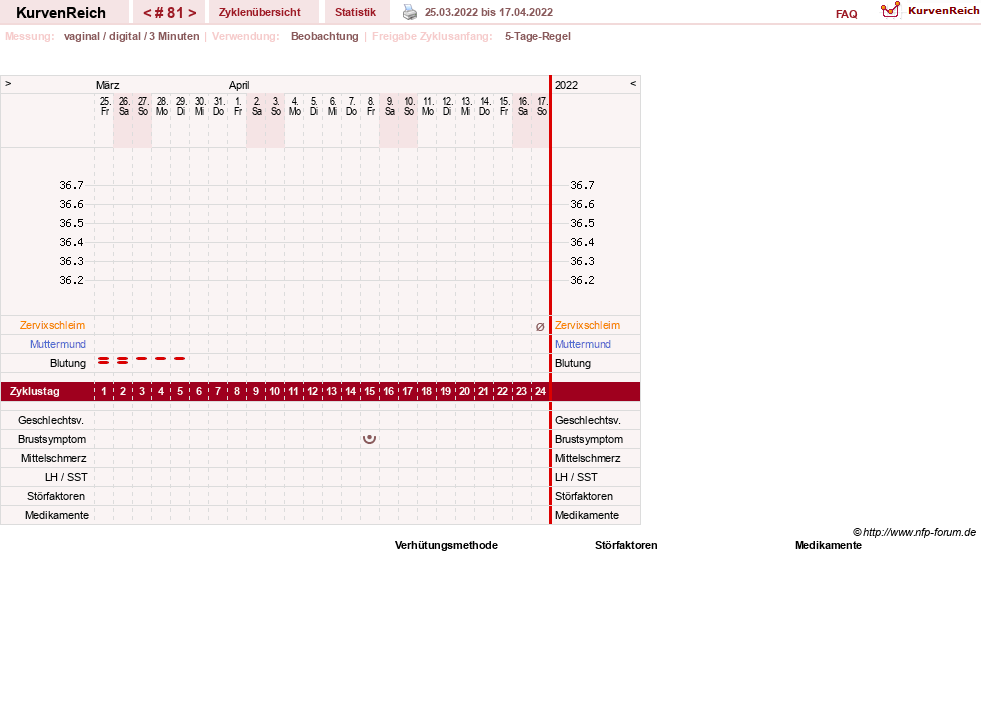Click the heavy bleeding mark on cycle day 2
This screenshot has height=704, width=981.
tap(123, 360)
